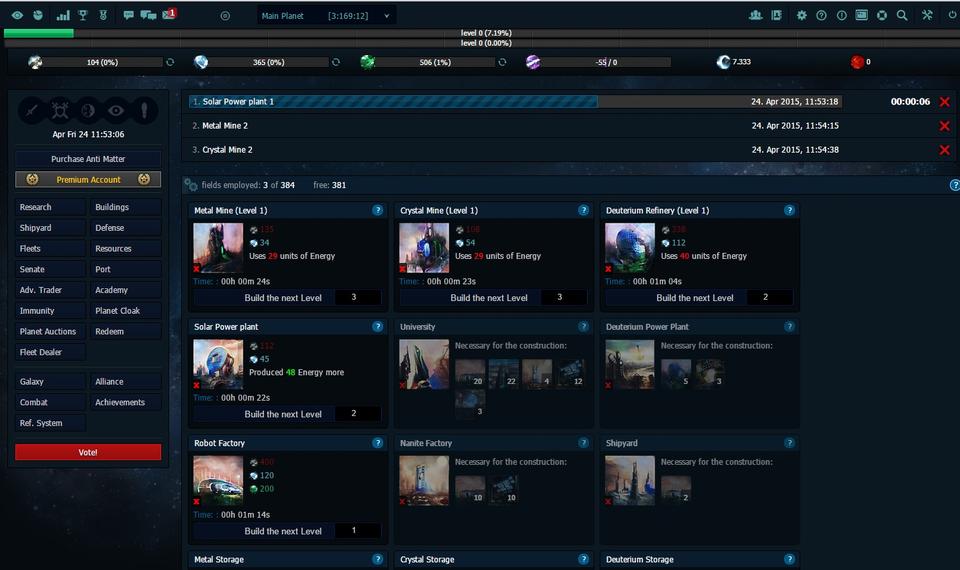Viewport: 960px width, 570px height.
Task: Build the next level of Robot Factory
Action: [x=283, y=531]
